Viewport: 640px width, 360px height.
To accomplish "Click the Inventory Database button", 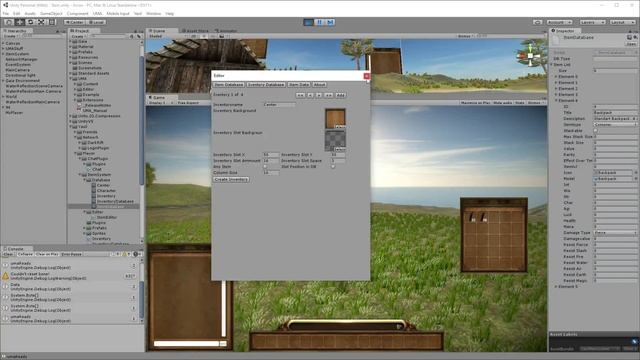I will [x=266, y=84].
